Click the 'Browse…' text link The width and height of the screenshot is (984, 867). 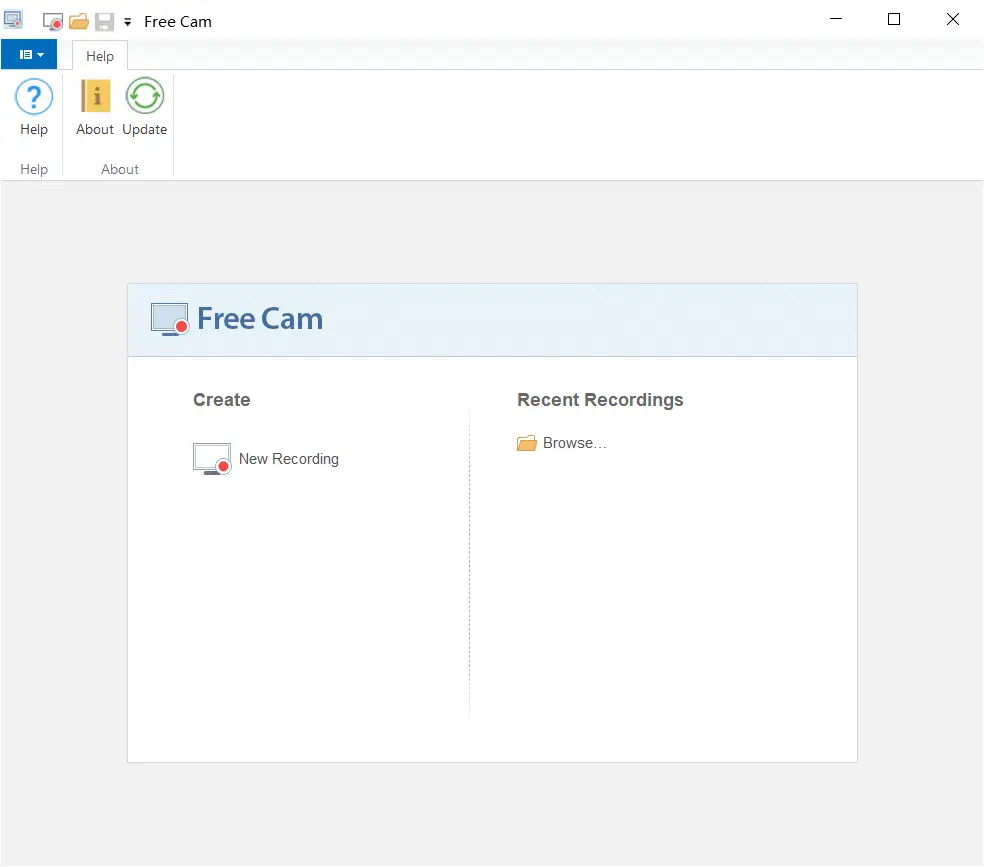pyautogui.click(x=574, y=443)
